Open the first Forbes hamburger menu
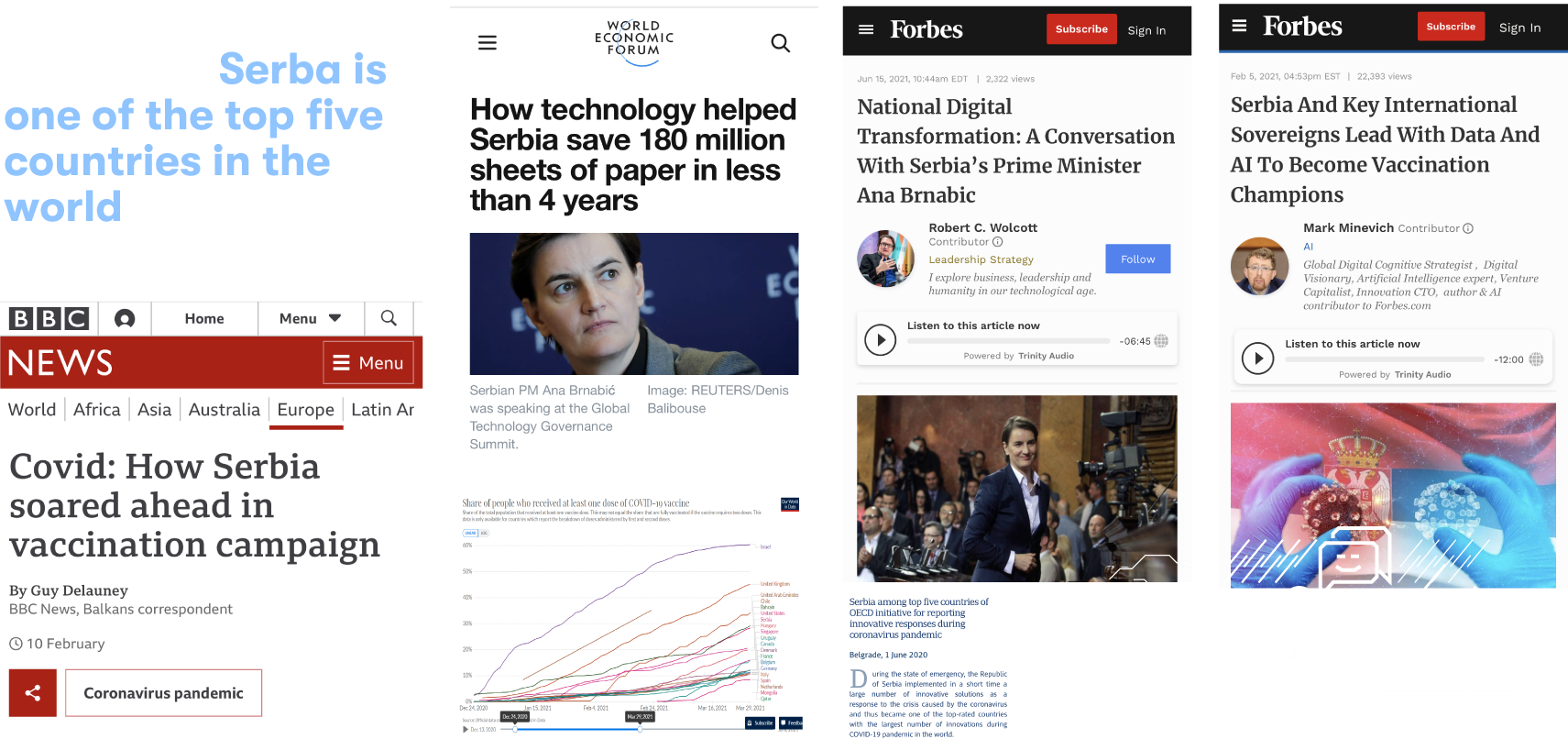1568x750 pixels. click(x=866, y=29)
